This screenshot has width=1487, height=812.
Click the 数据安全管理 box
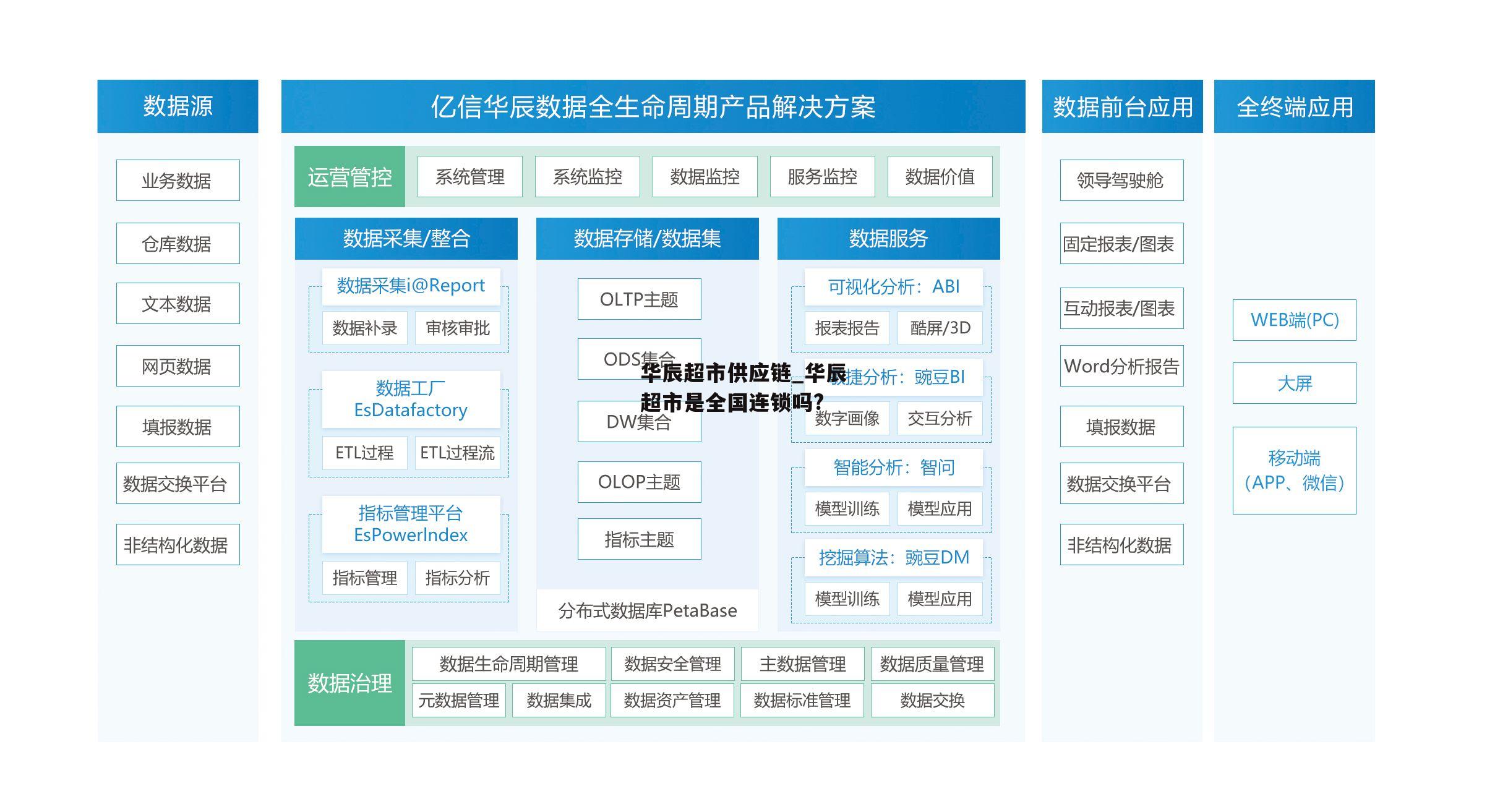tap(673, 664)
